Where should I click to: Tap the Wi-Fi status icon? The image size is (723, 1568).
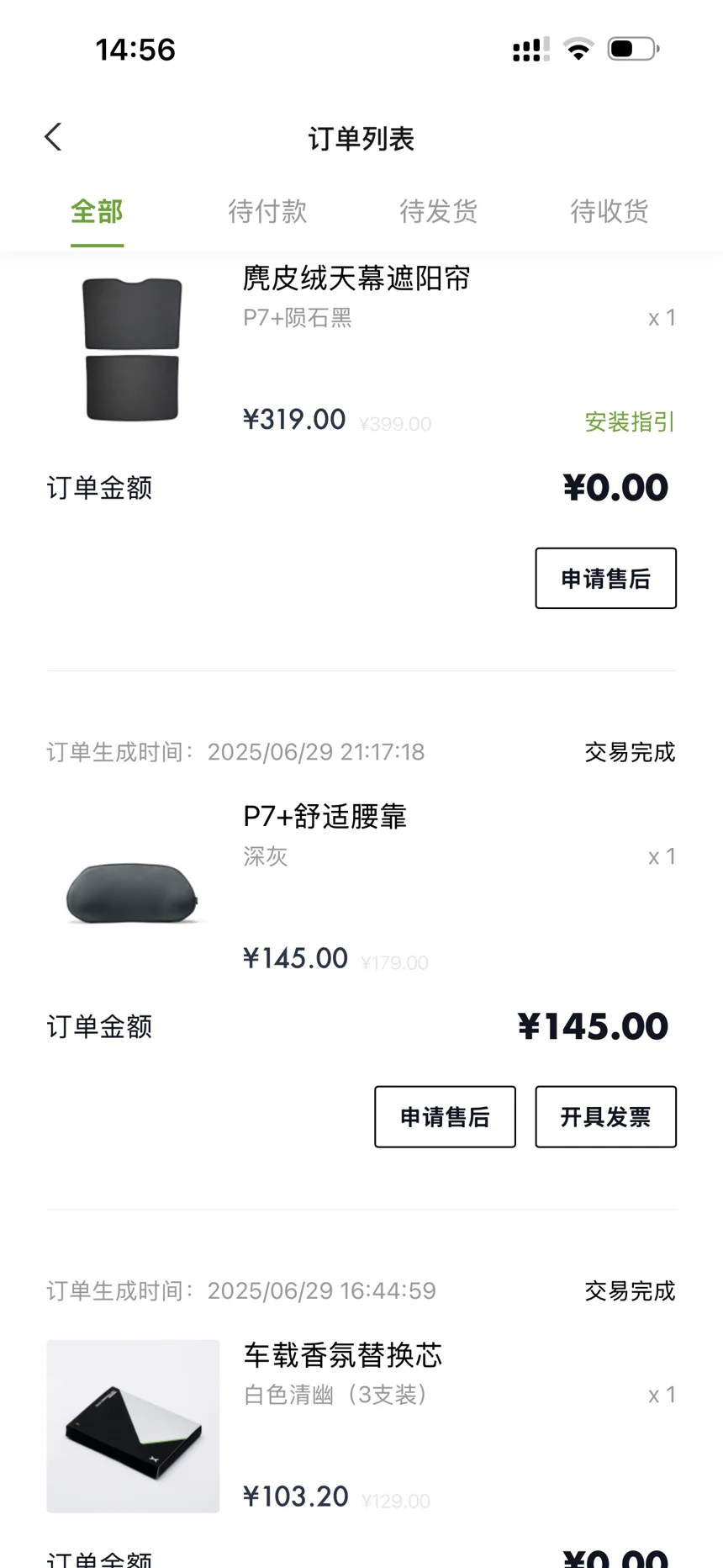pyautogui.click(x=578, y=50)
